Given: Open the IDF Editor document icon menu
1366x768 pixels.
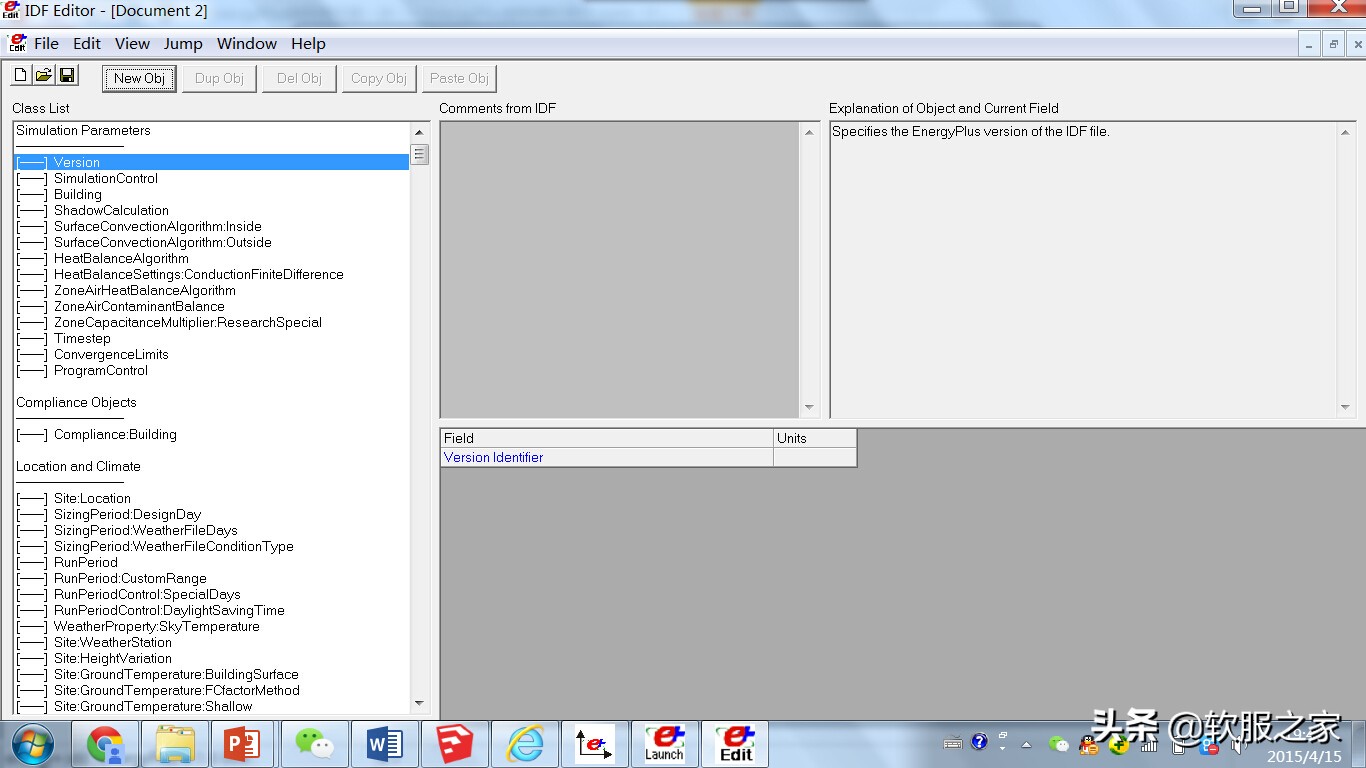Looking at the screenshot, I should (x=17, y=44).
